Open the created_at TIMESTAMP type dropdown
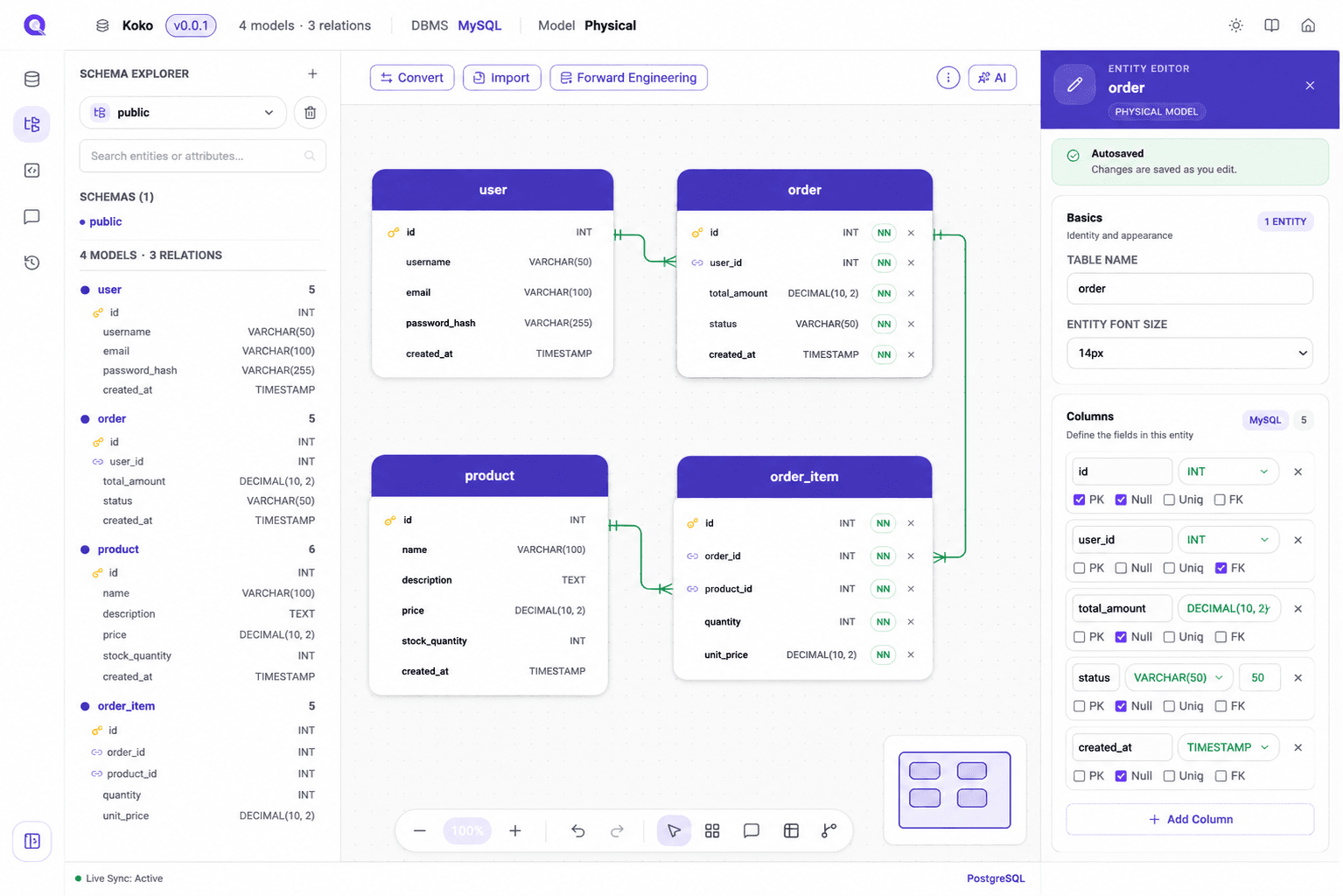This screenshot has width=1343, height=896. [x=1228, y=747]
